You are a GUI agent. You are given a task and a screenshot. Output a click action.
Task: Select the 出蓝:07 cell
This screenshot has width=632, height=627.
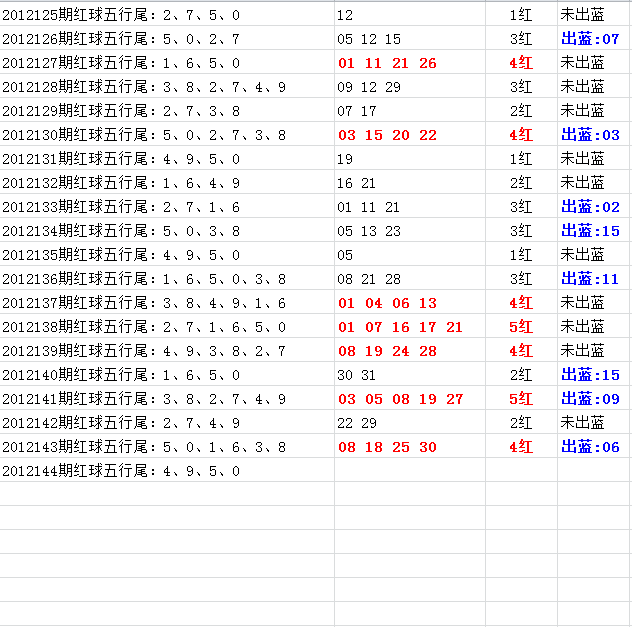coord(590,39)
